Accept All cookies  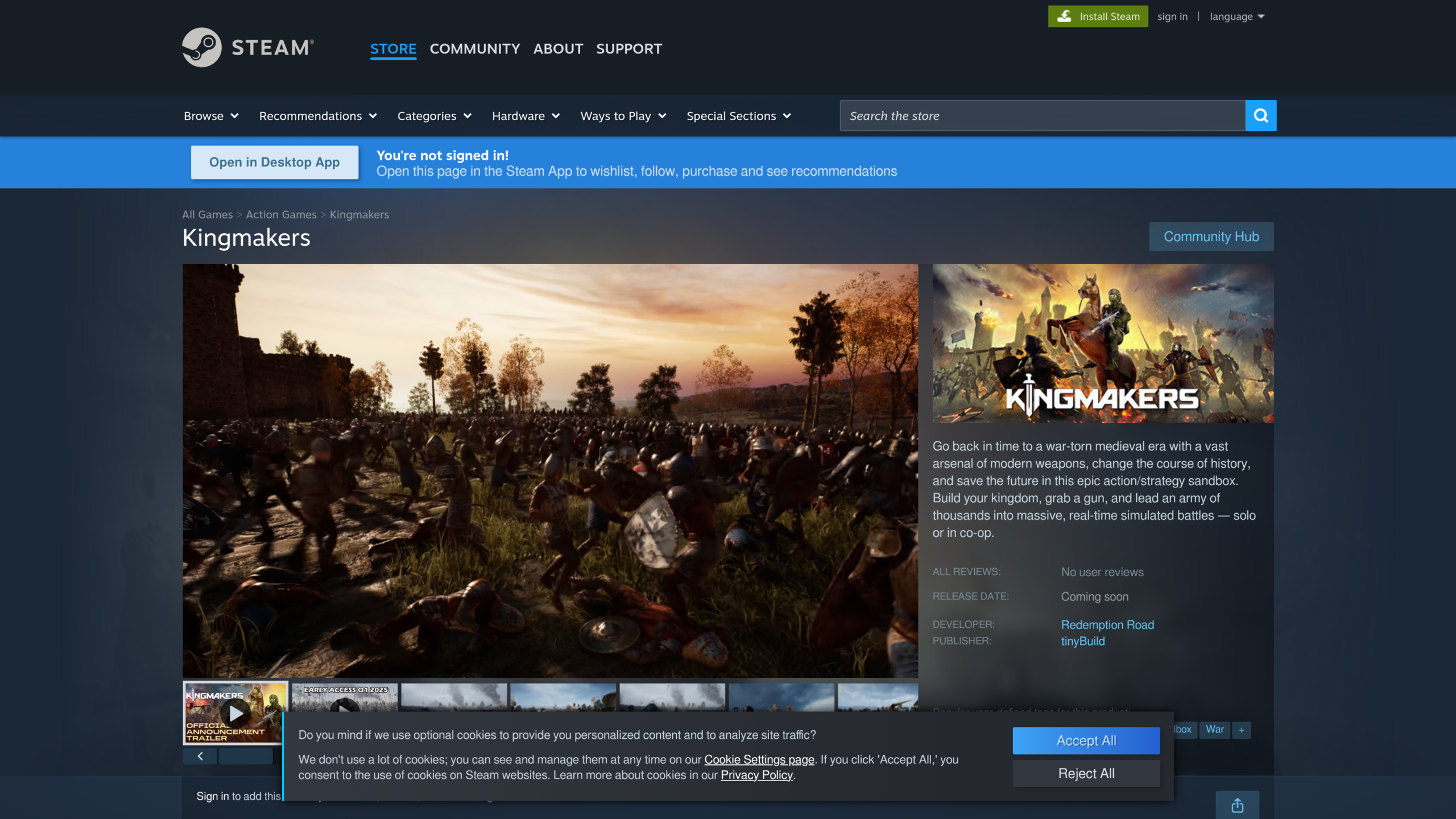1086,741
